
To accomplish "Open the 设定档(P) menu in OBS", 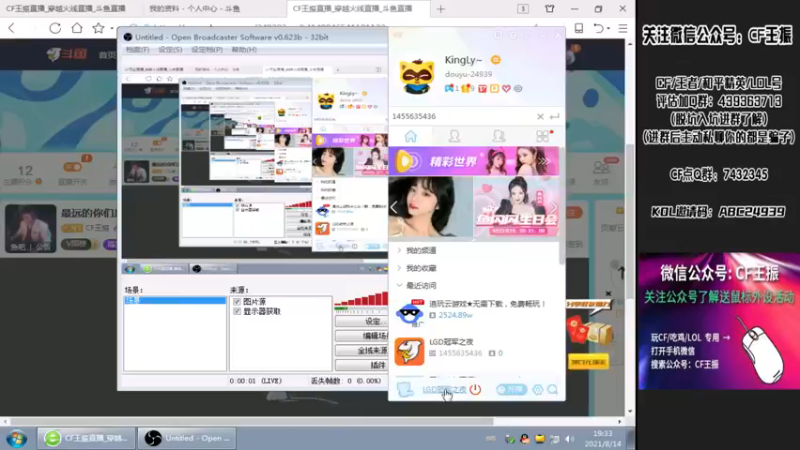I will (x=207, y=49).
